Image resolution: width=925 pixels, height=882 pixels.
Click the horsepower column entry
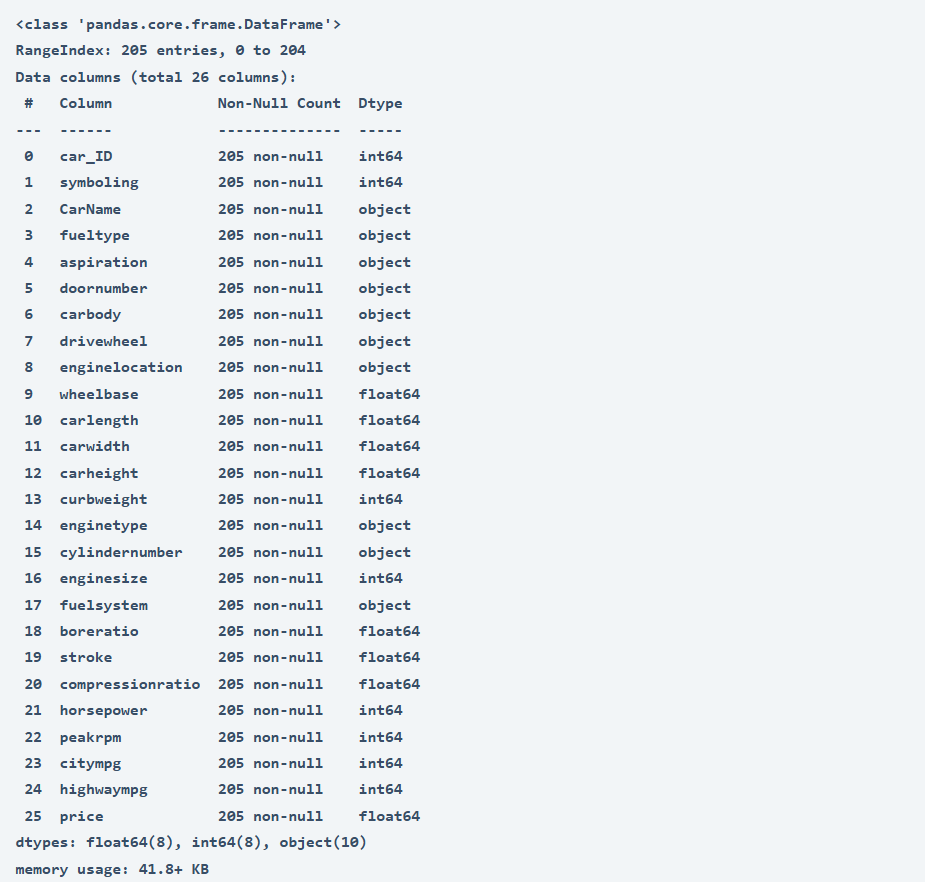coord(105,710)
